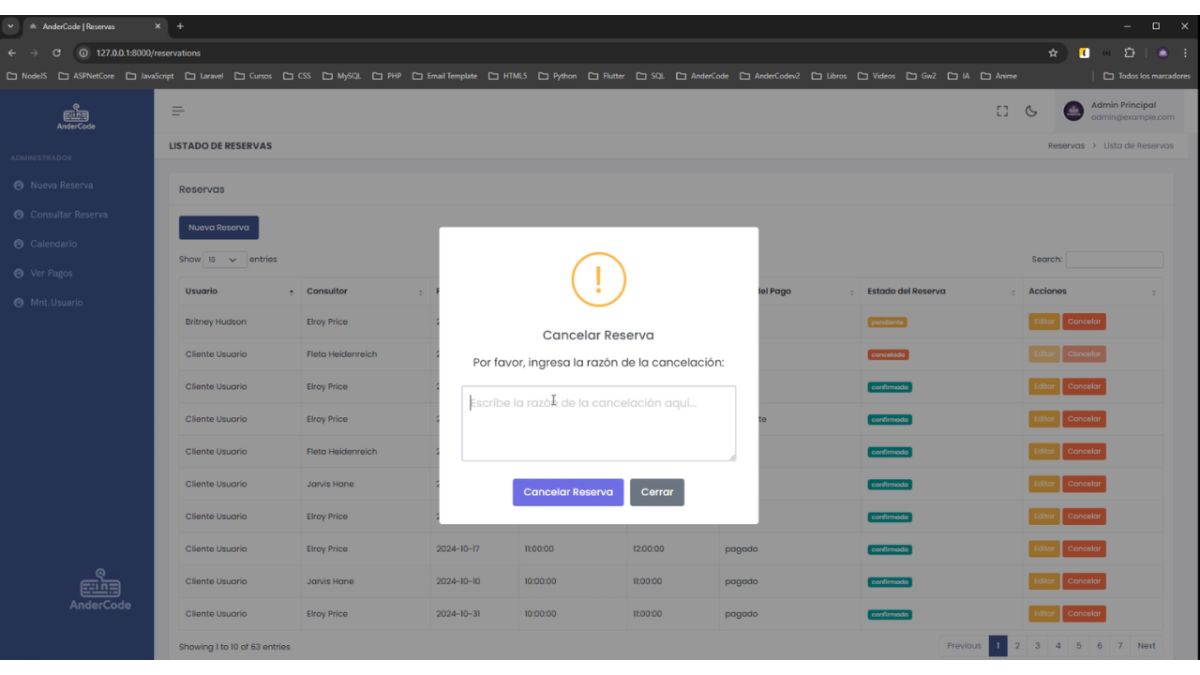Click the table Search input field

click(1114, 260)
